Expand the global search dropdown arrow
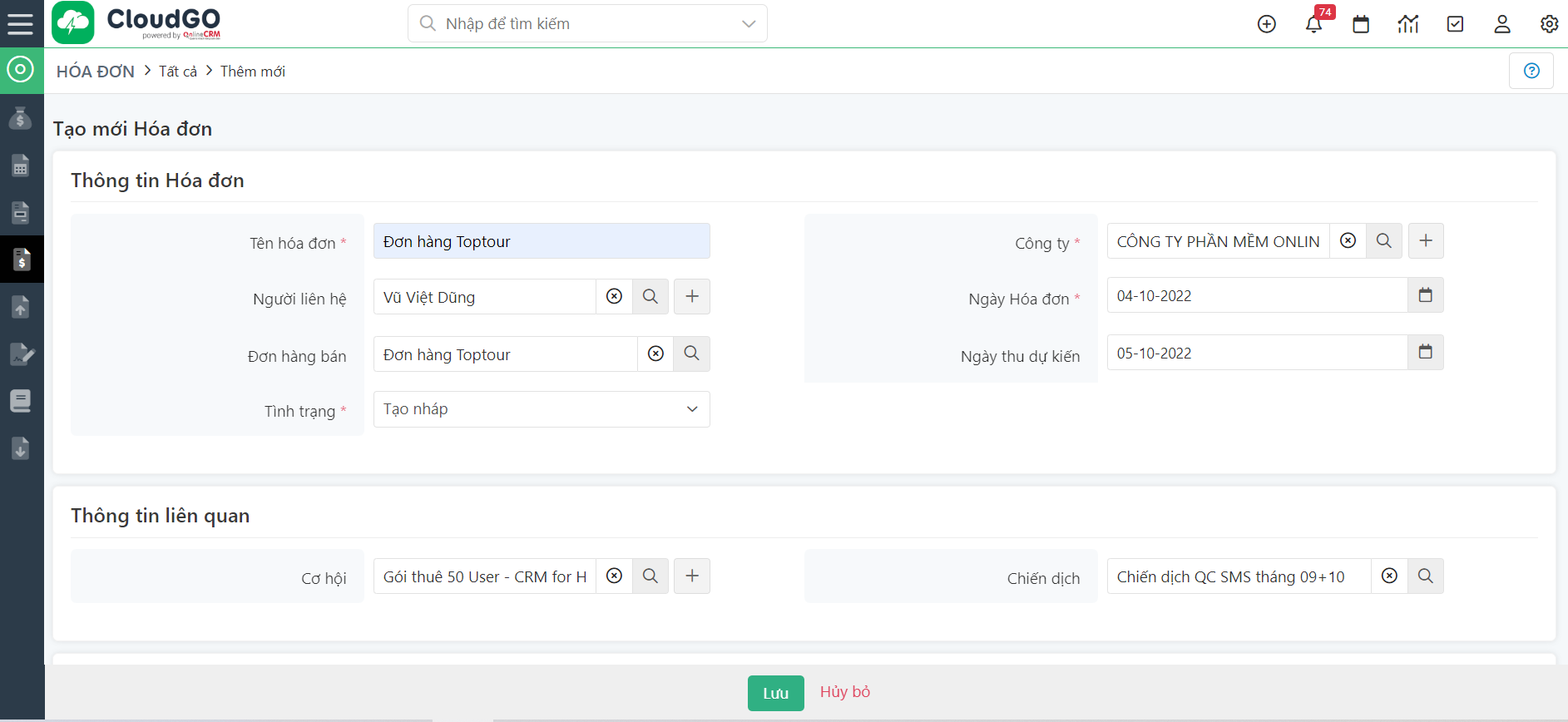This screenshot has height=722, width=1568. (748, 24)
